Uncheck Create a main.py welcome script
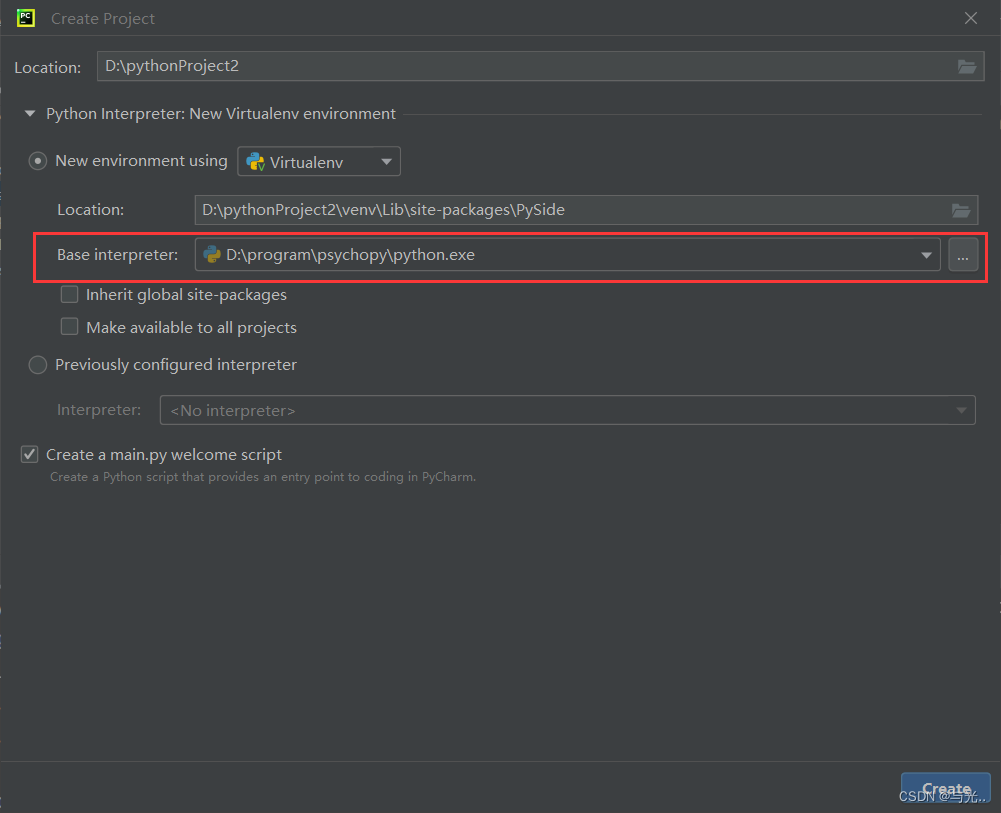 29,454
